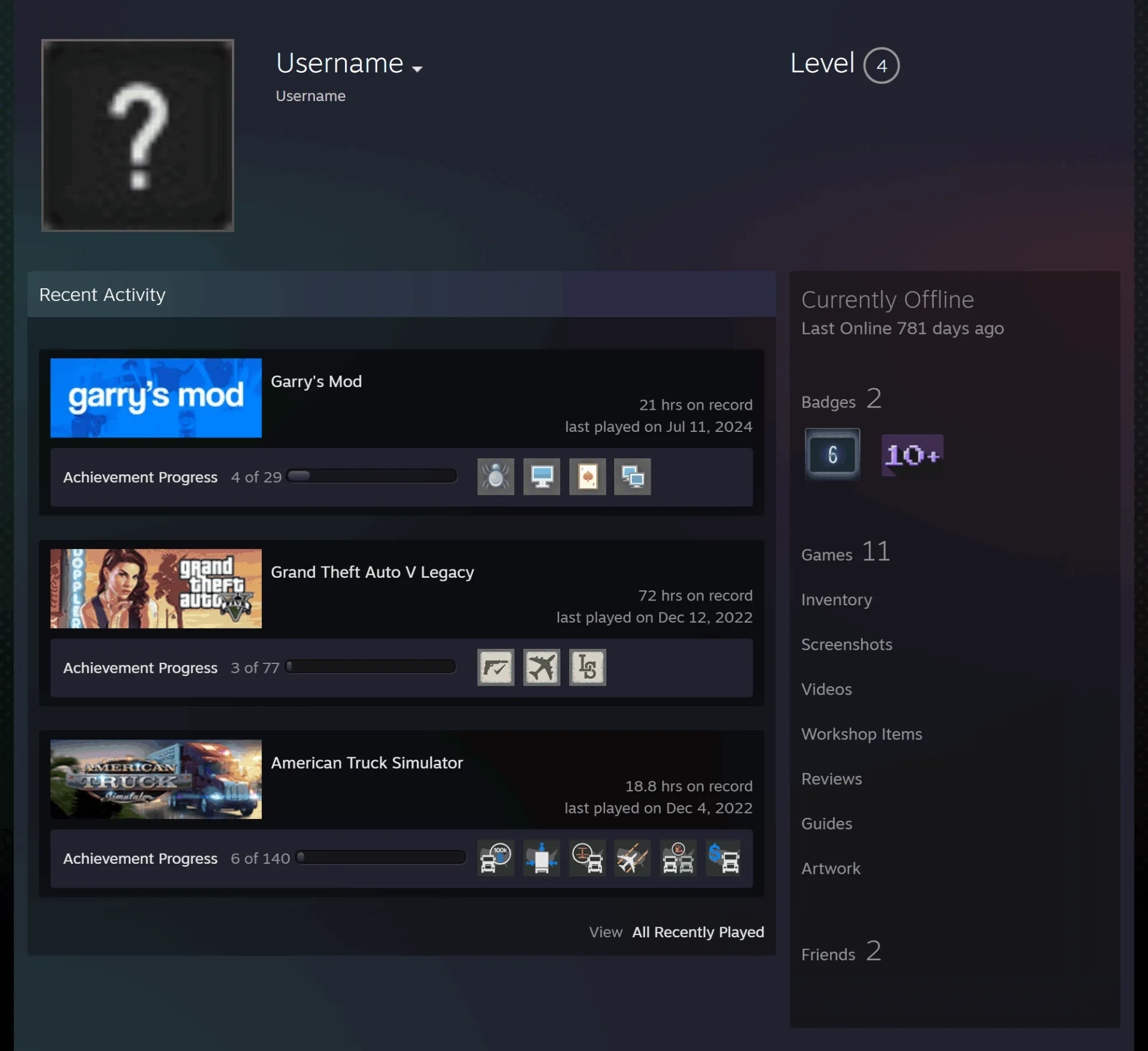
Task: Select American Truck Simulator parking achievement icon
Action: click(542, 858)
